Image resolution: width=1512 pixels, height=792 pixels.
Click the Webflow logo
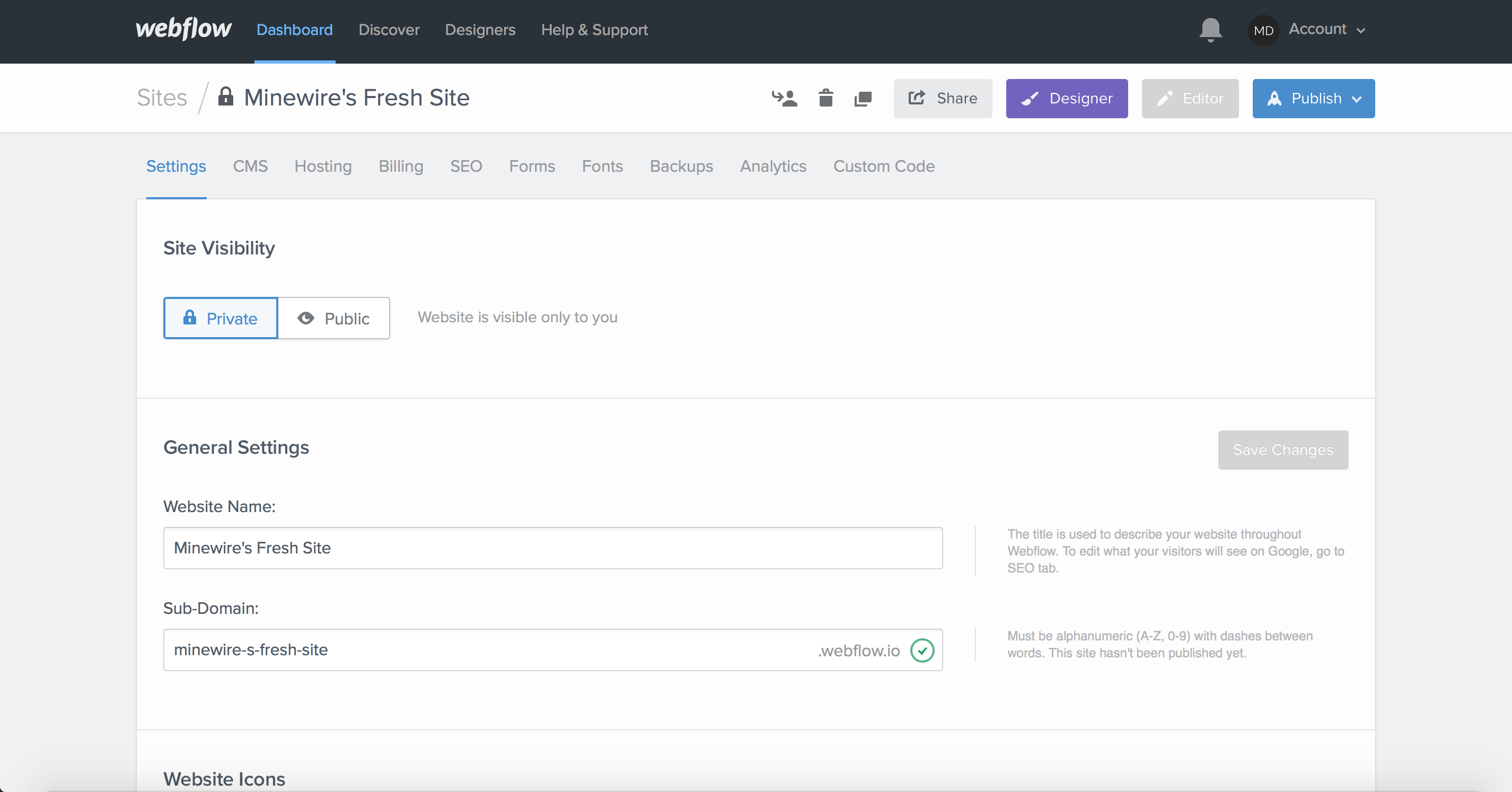[x=183, y=28]
